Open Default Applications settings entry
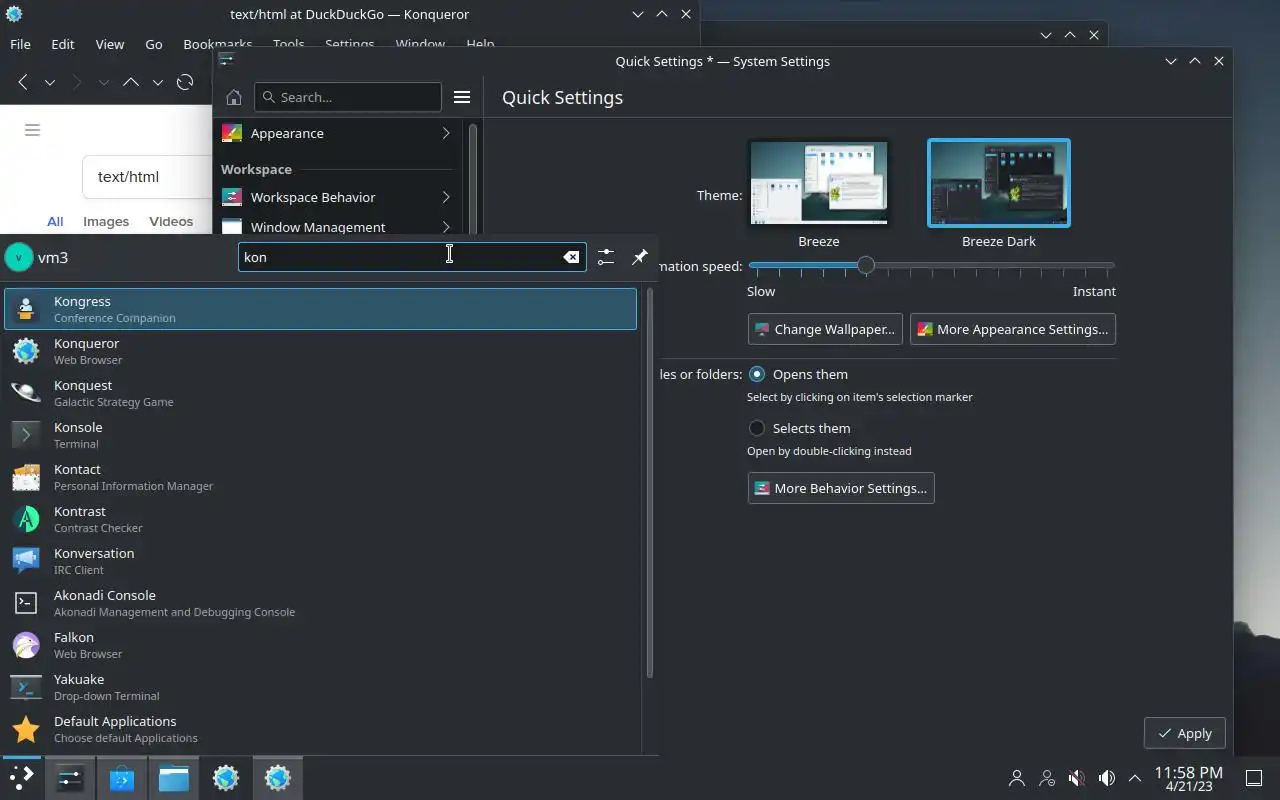Image resolution: width=1280 pixels, height=800 pixels. click(320, 729)
